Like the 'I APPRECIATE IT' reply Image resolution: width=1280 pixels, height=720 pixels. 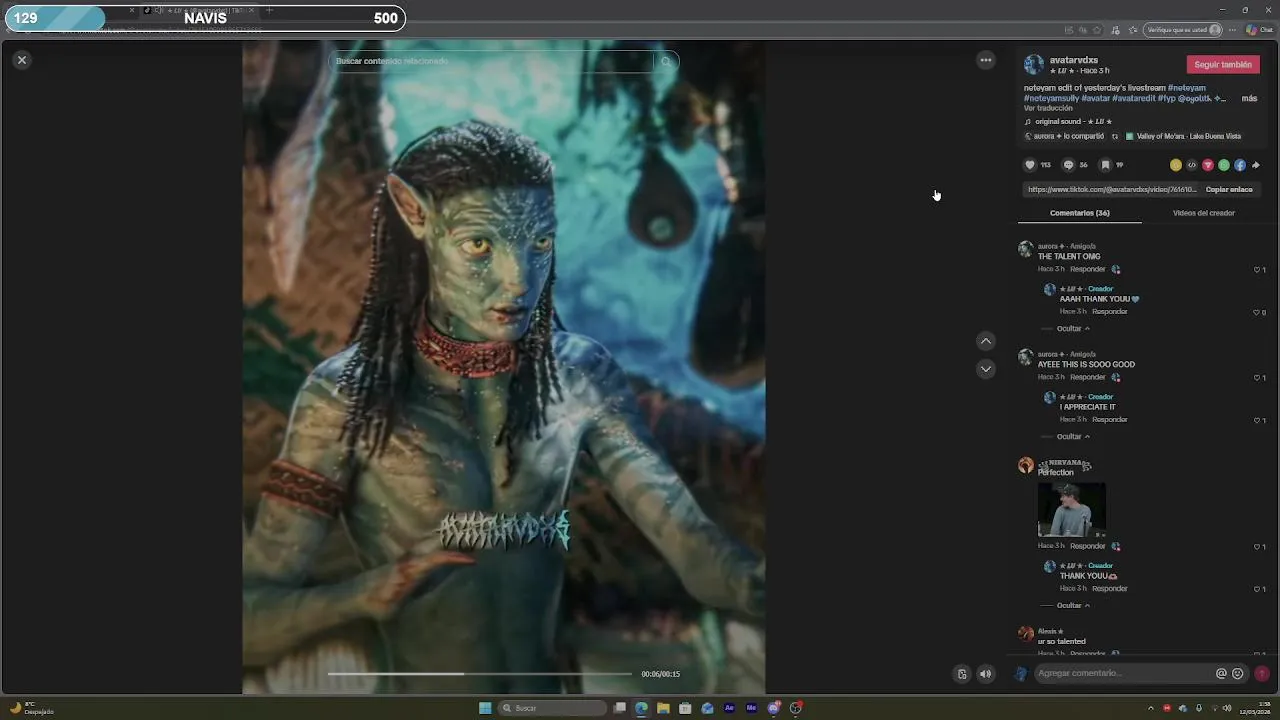pyautogui.click(x=1258, y=420)
